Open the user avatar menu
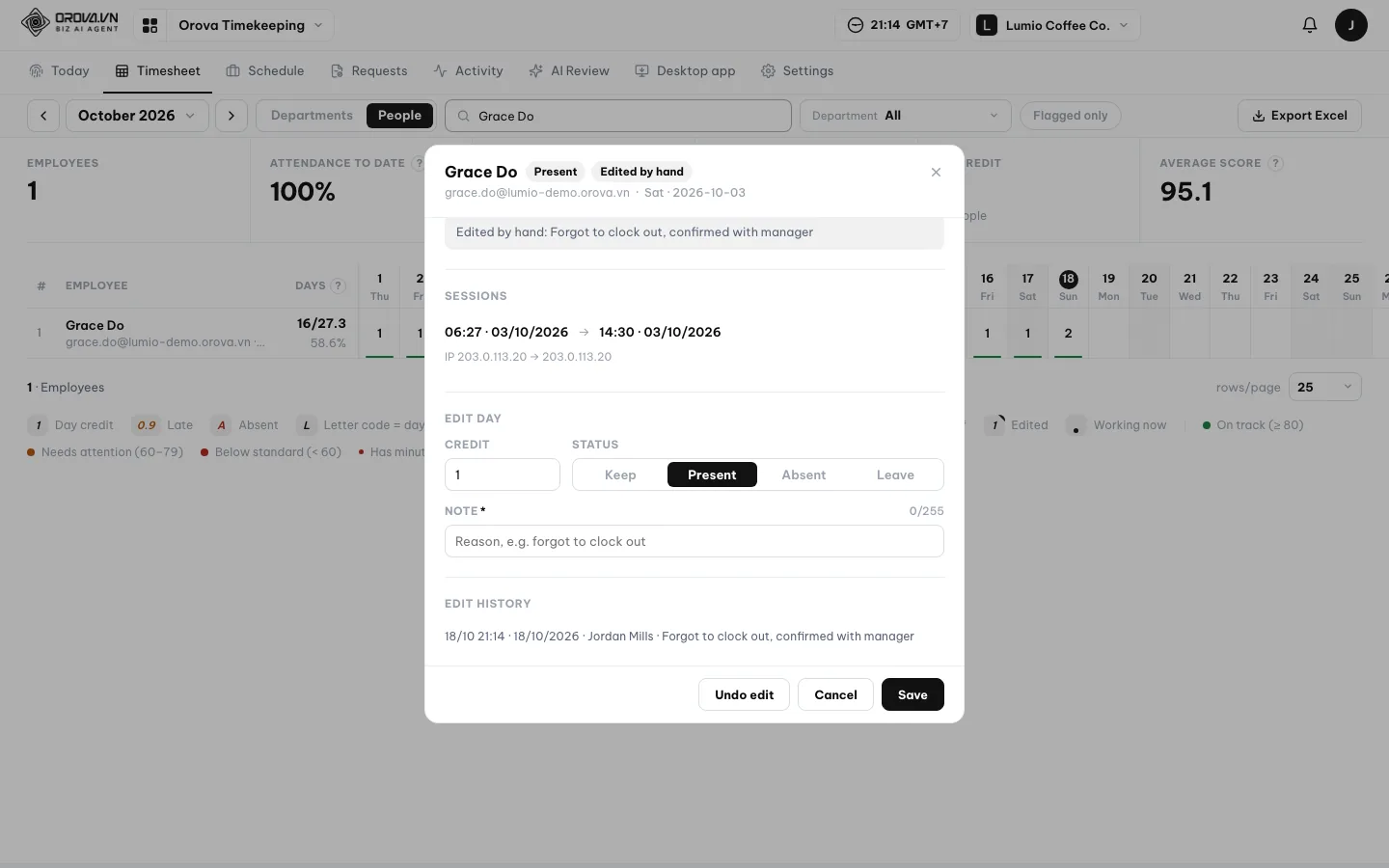The width and height of the screenshot is (1389, 868). click(1350, 25)
